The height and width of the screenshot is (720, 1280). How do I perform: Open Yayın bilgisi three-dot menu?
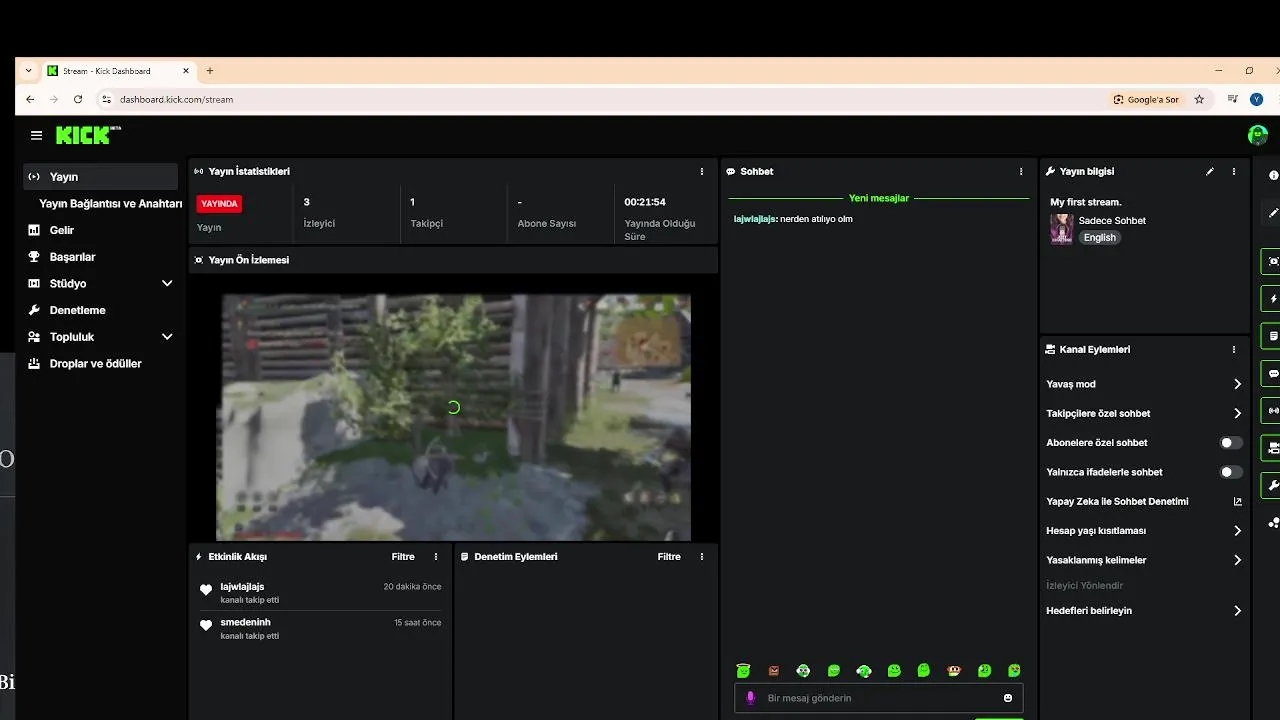(1234, 172)
